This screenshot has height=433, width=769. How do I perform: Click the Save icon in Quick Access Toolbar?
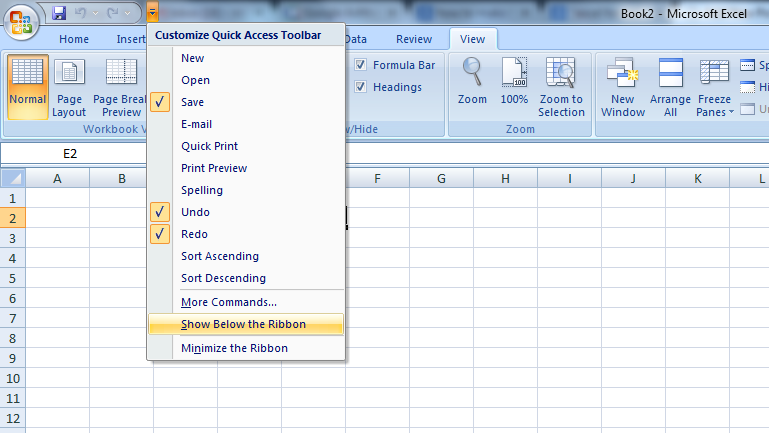point(59,13)
